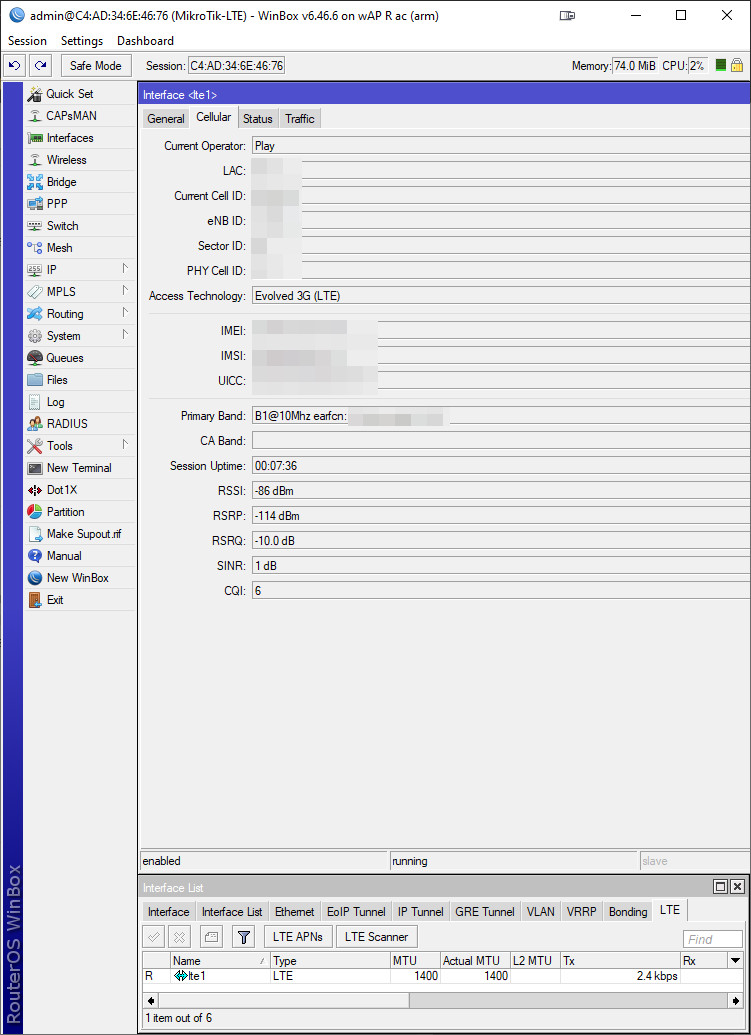
Task: Click the disable cross button in Interface List
Action: [180, 937]
